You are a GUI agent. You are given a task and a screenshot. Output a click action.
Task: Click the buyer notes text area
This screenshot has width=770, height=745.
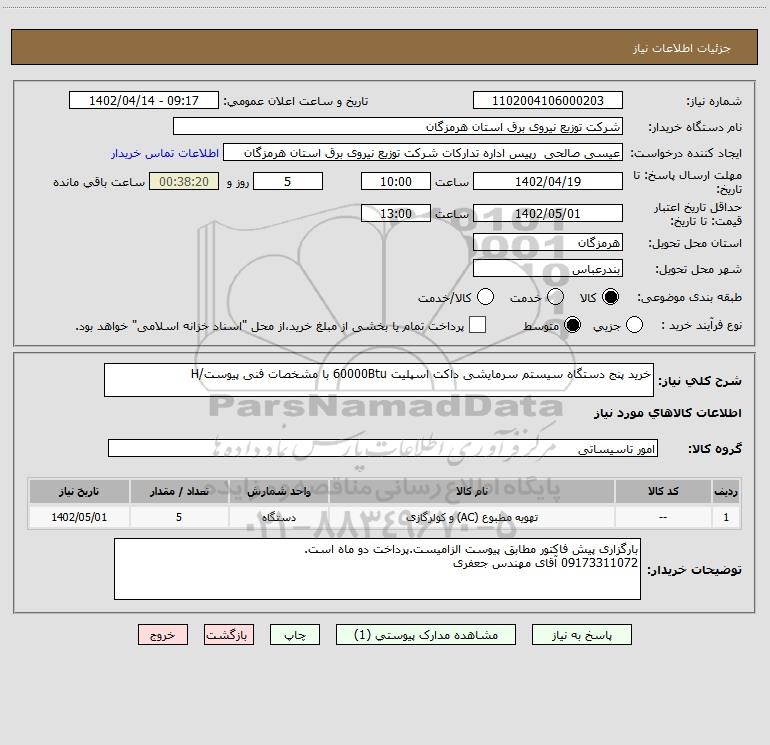click(x=377, y=569)
